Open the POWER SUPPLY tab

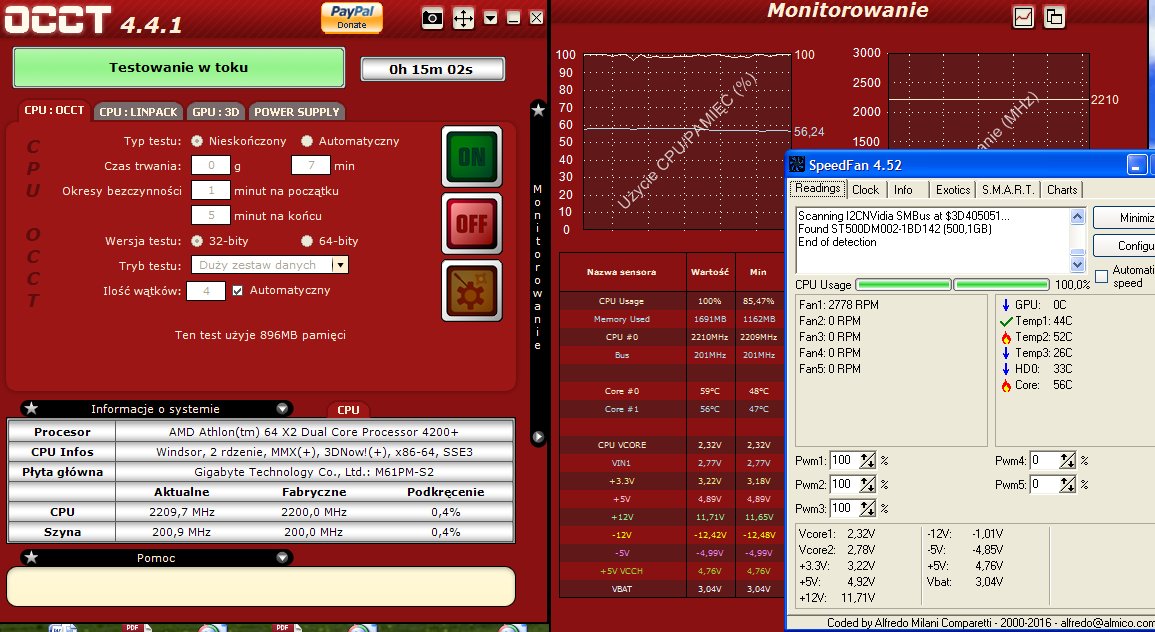[x=297, y=112]
